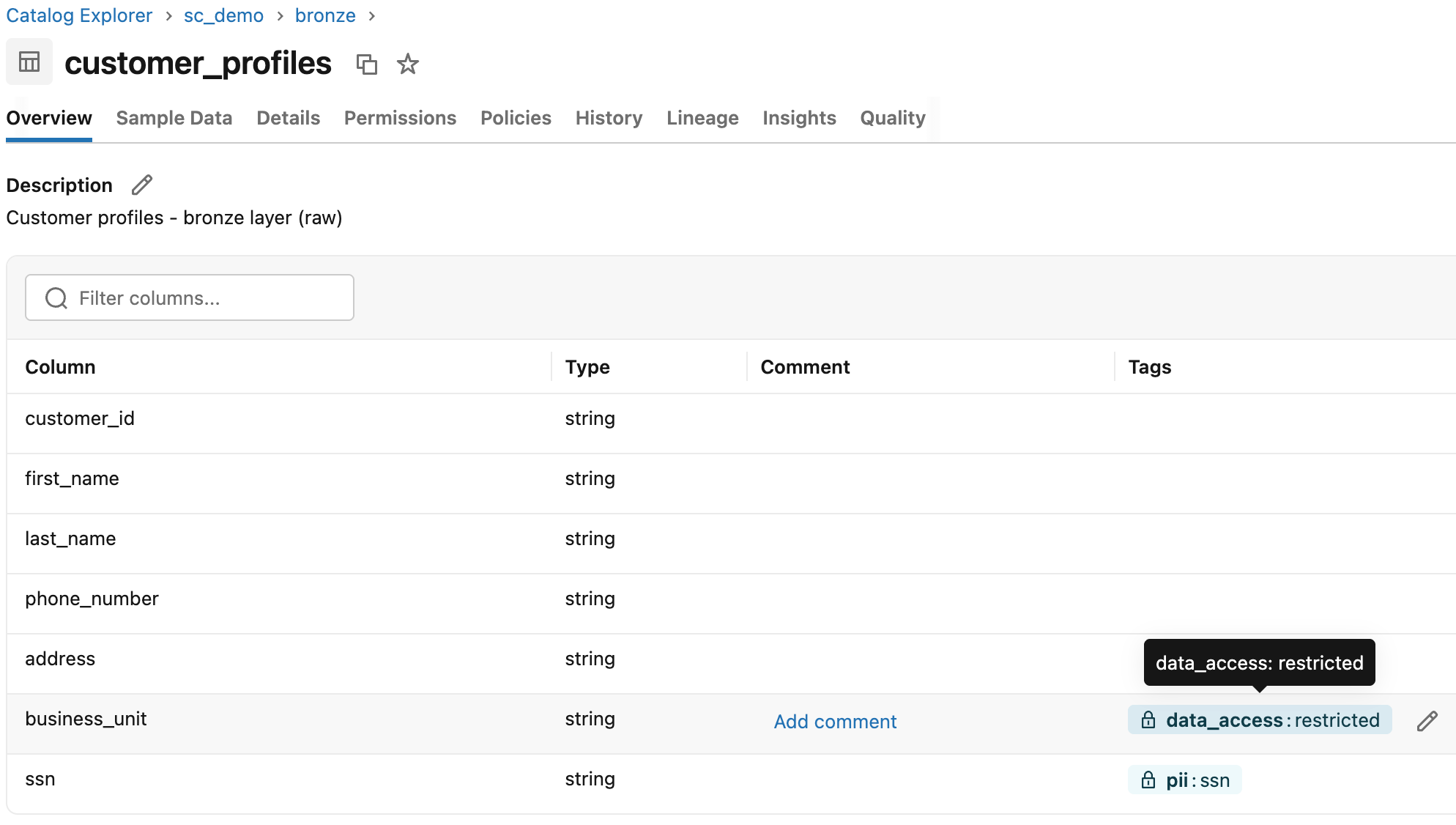
Task: Select the Lineage tab
Action: 702,118
